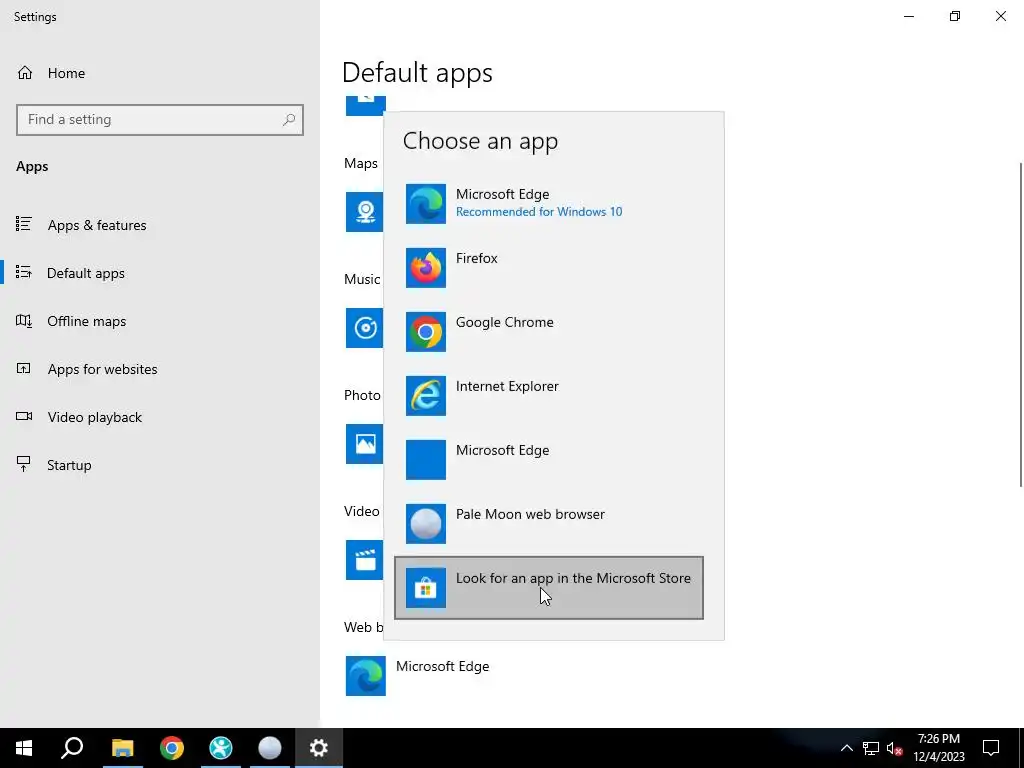Show hidden system tray icons
Image resolution: width=1024 pixels, height=768 pixels.
846,748
